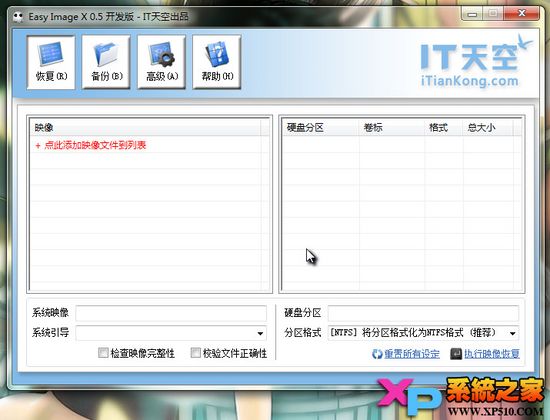Click the 卷标 column header
The image size is (550, 420).
click(x=392, y=128)
